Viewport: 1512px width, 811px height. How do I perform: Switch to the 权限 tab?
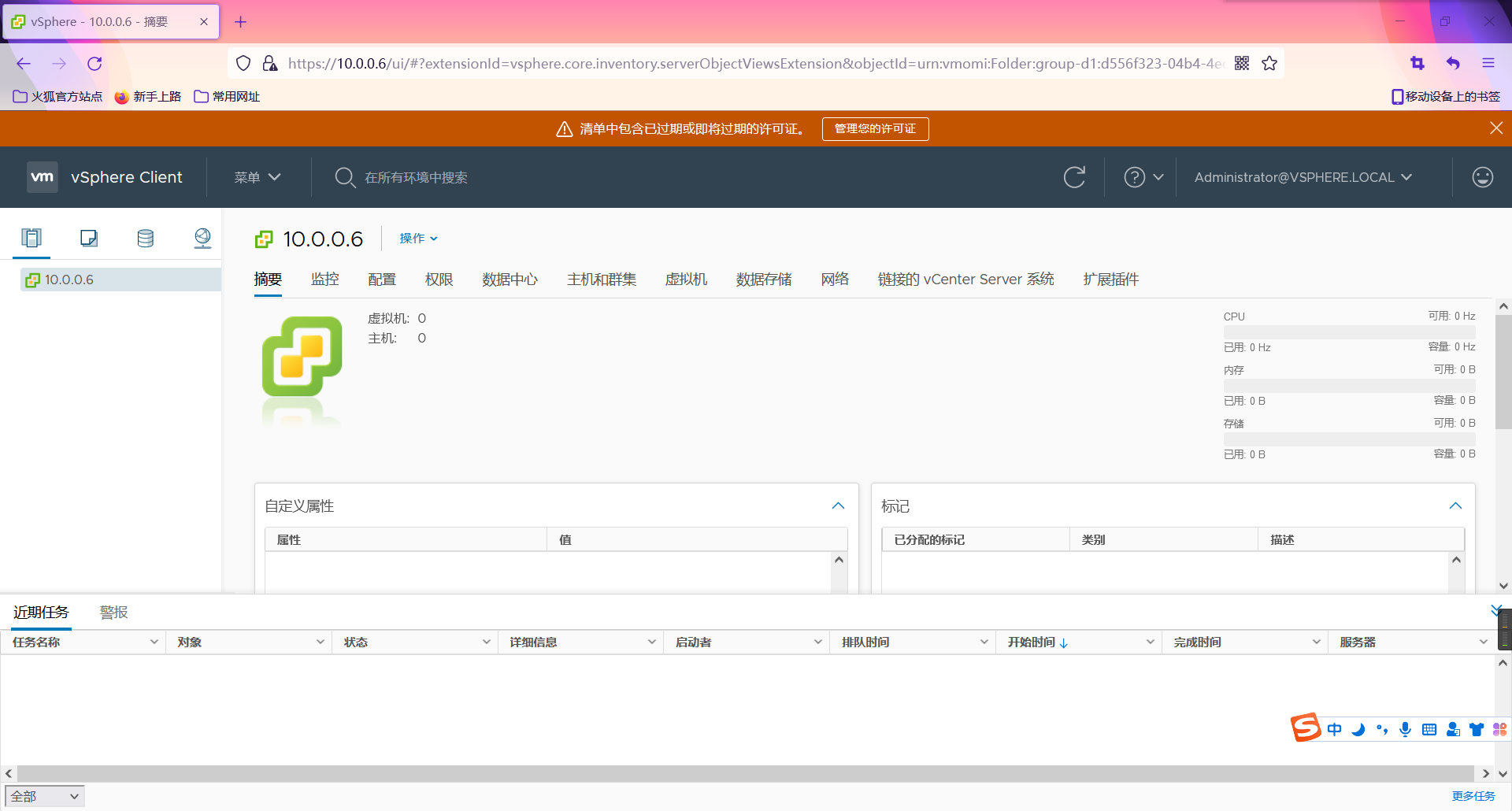439,280
